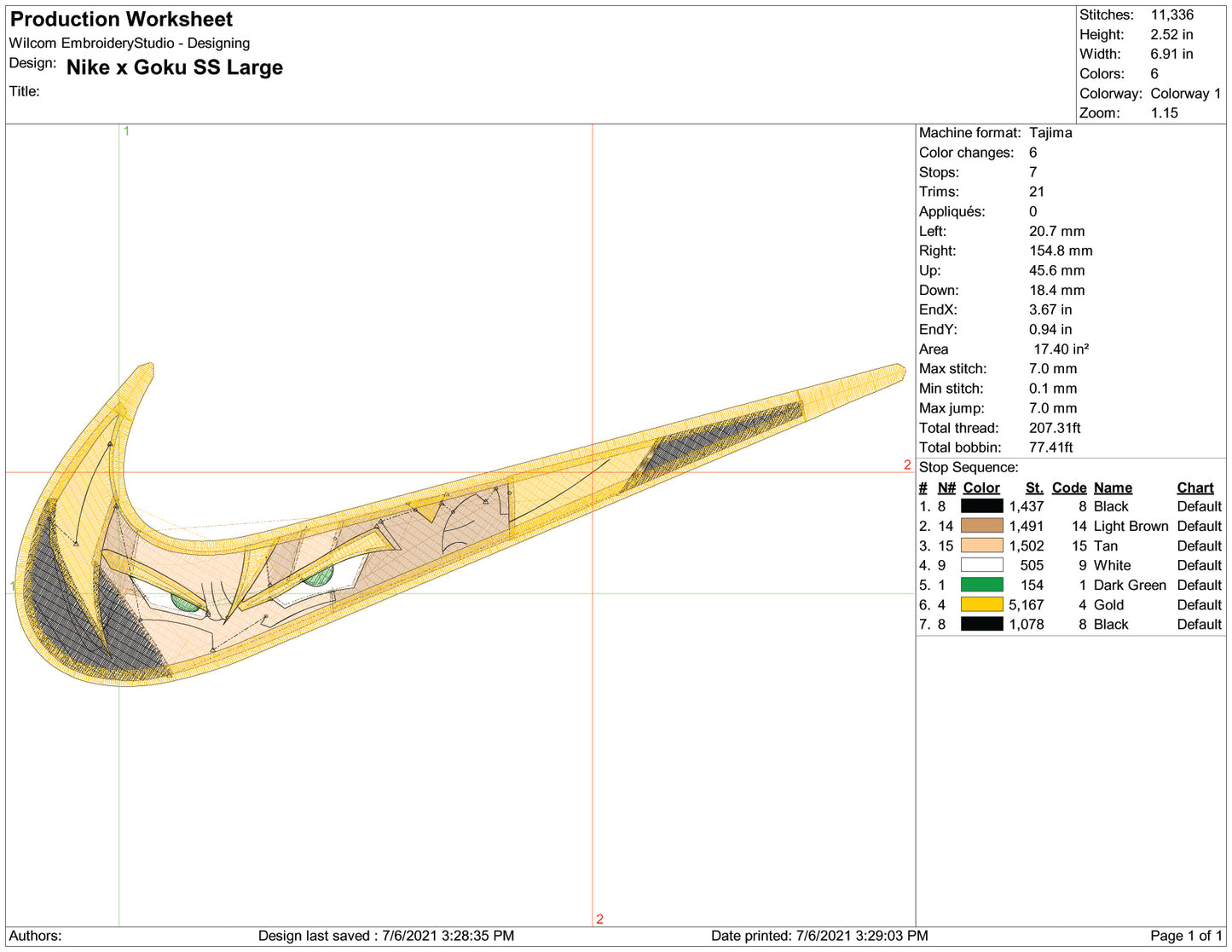Screen dimensions: 1232x952
Task: Click the 'Dark Green' thread name
Action: coord(1130,586)
